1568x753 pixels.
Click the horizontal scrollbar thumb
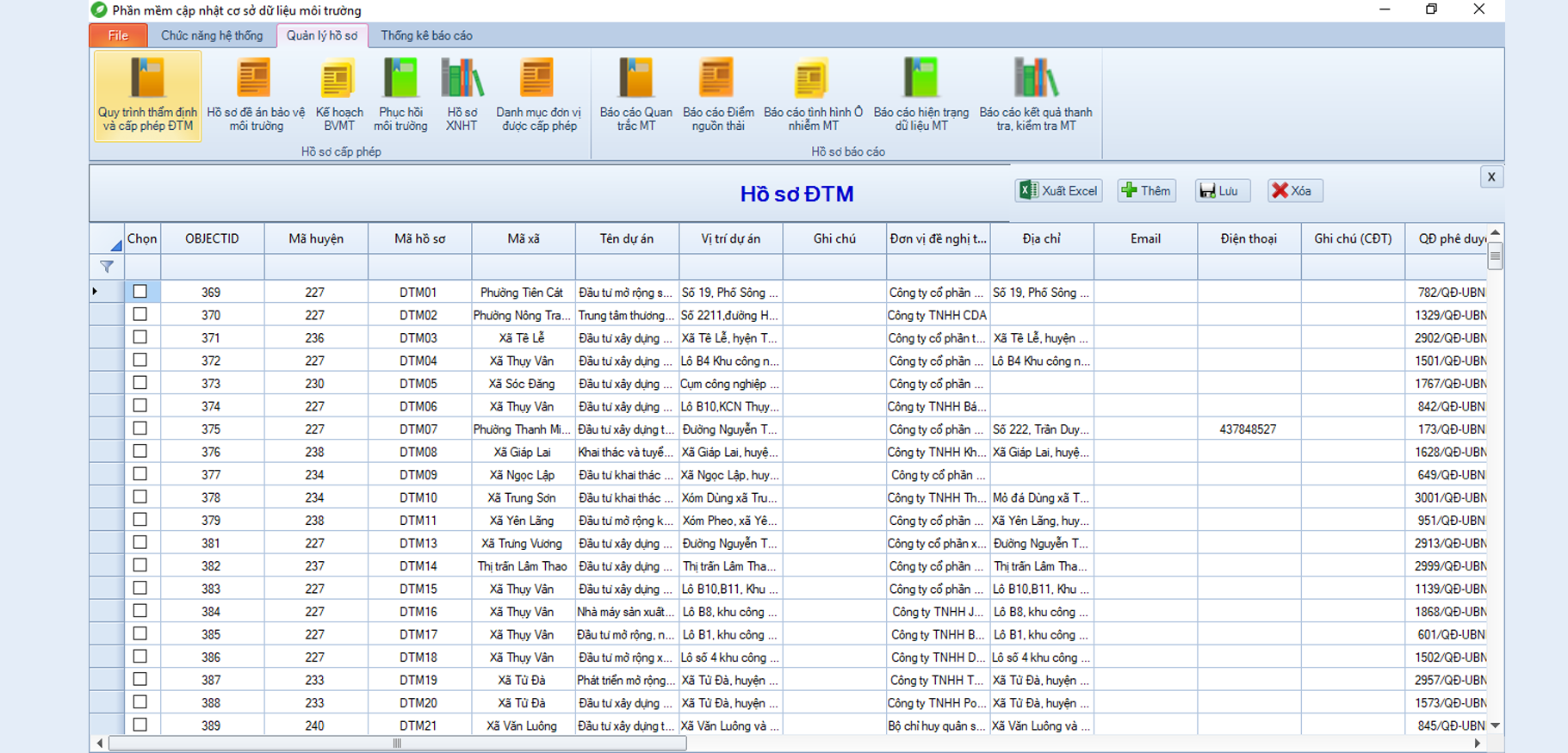point(397,744)
